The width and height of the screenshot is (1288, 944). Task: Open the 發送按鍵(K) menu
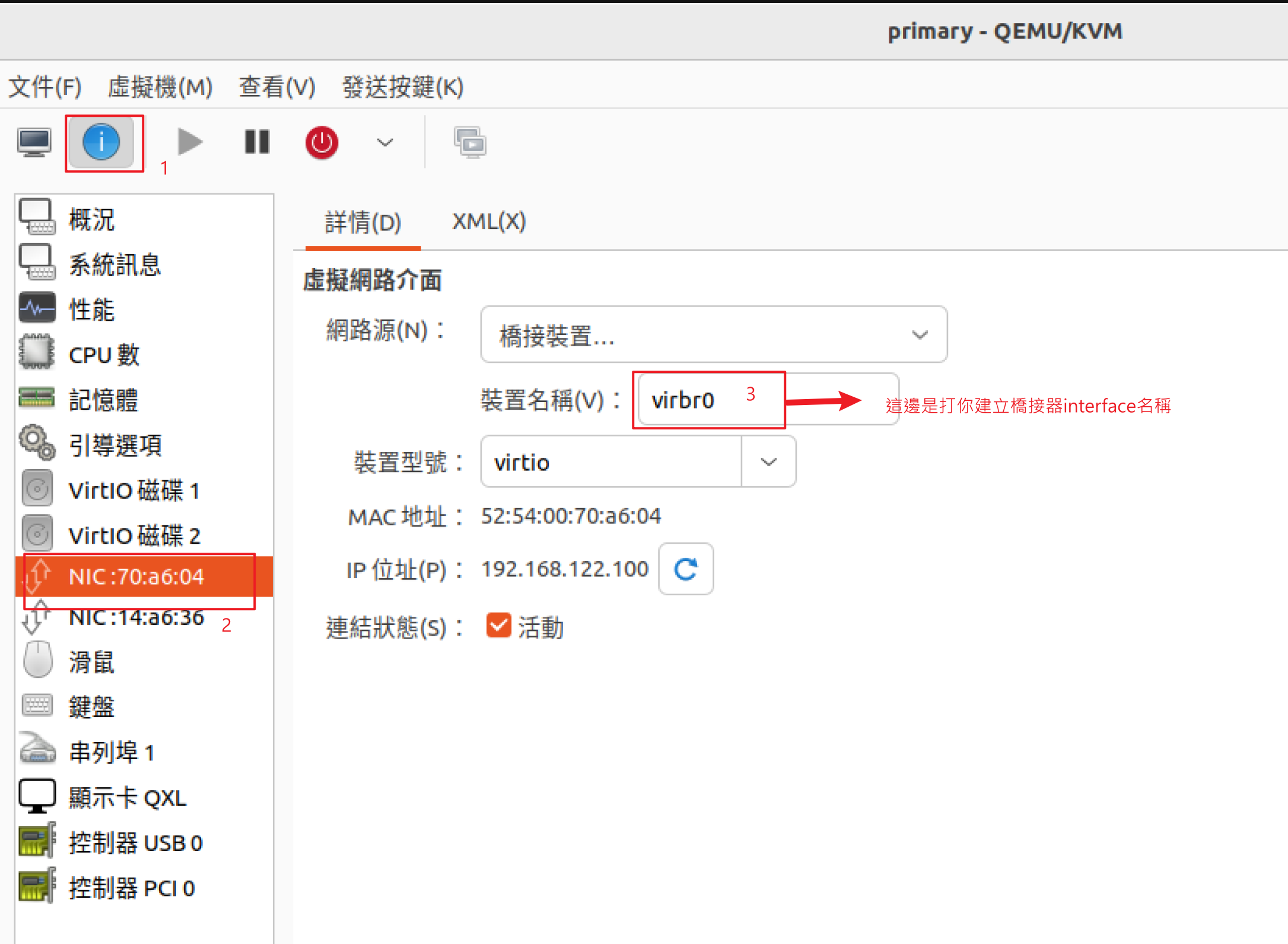click(402, 87)
